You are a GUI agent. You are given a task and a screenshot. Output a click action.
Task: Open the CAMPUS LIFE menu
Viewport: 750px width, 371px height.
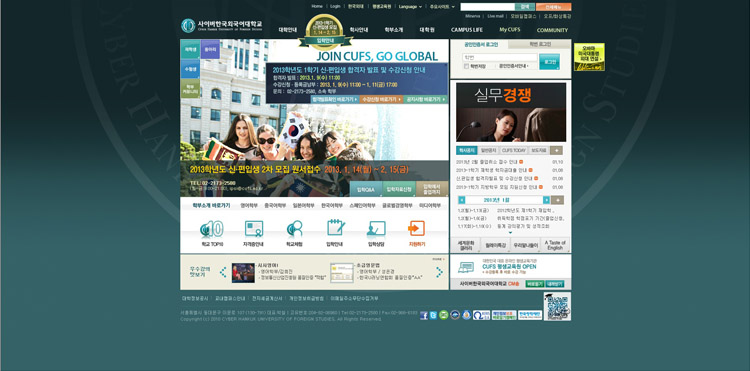click(x=466, y=30)
